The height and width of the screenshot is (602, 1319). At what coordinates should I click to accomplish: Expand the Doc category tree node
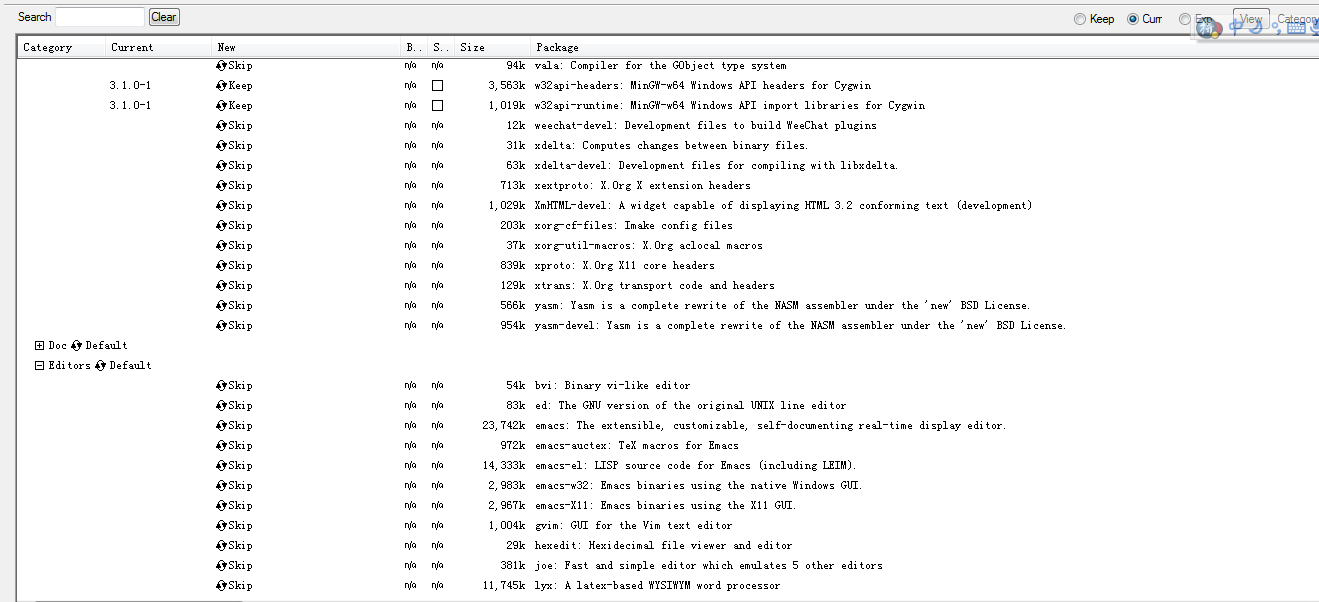tap(40, 346)
